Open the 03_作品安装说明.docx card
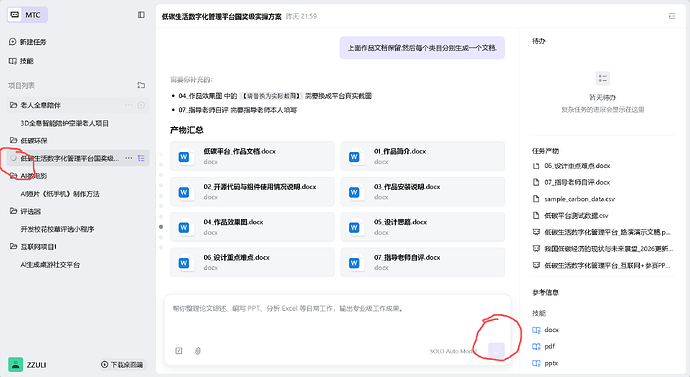 tap(422, 192)
